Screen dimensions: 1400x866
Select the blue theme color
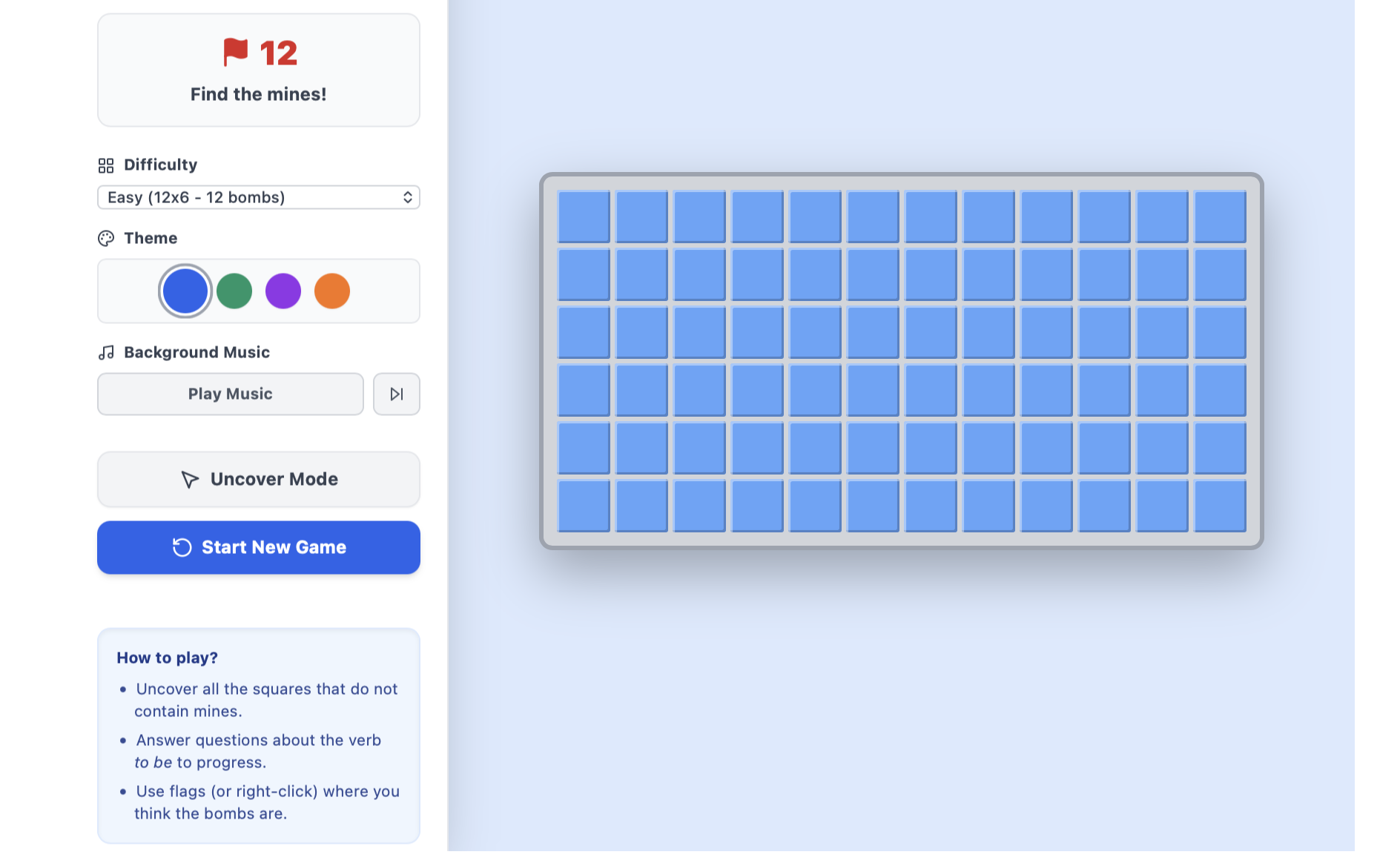point(185,291)
